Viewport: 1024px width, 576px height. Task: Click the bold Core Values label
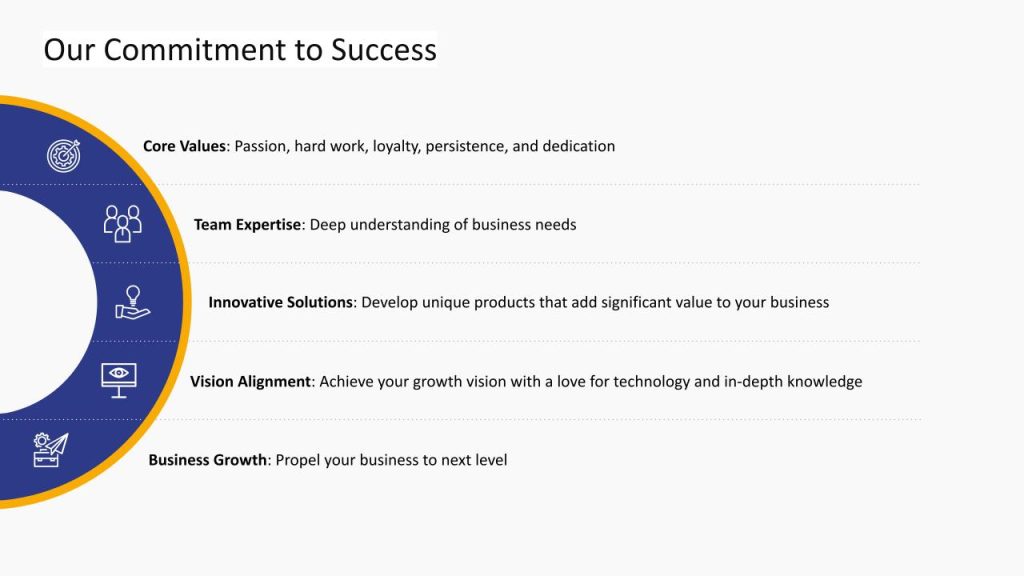click(184, 146)
